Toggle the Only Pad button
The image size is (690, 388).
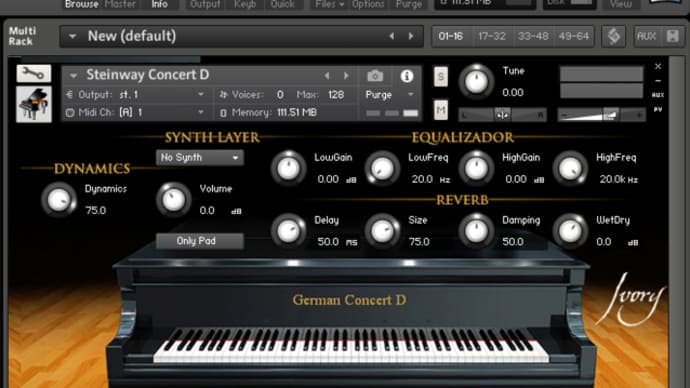199,241
